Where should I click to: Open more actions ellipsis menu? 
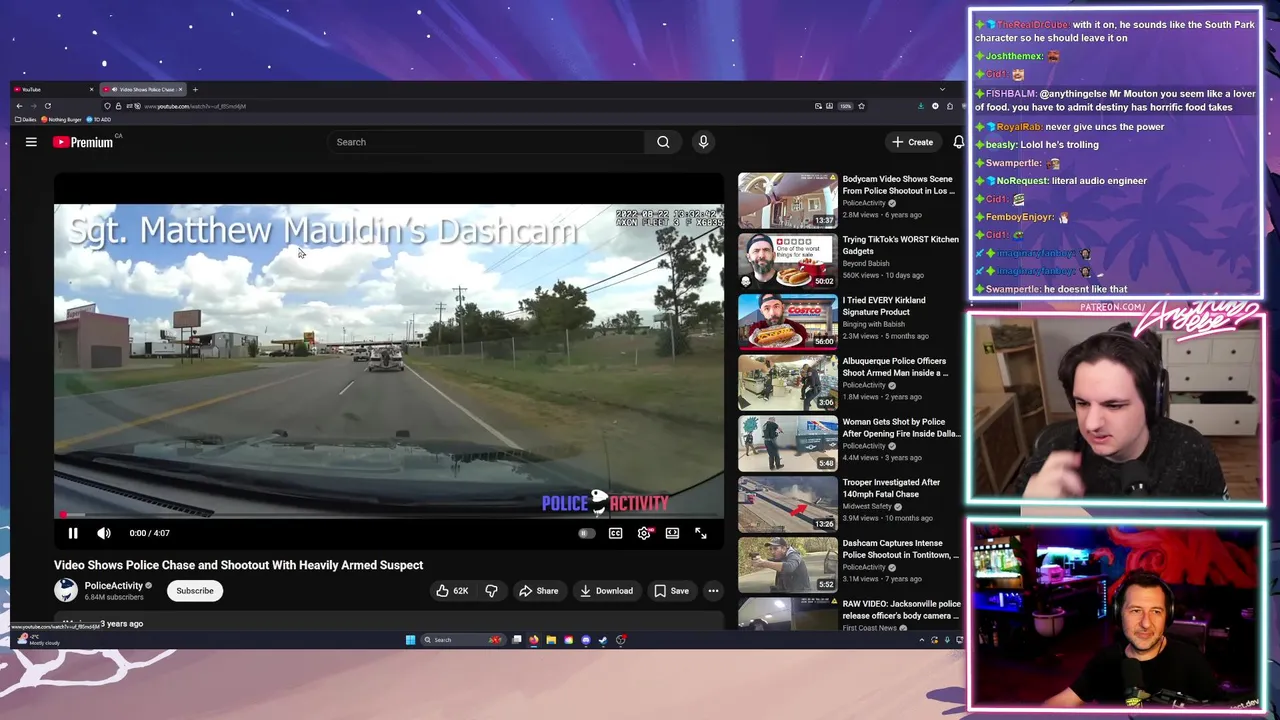pyautogui.click(x=713, y=591)
